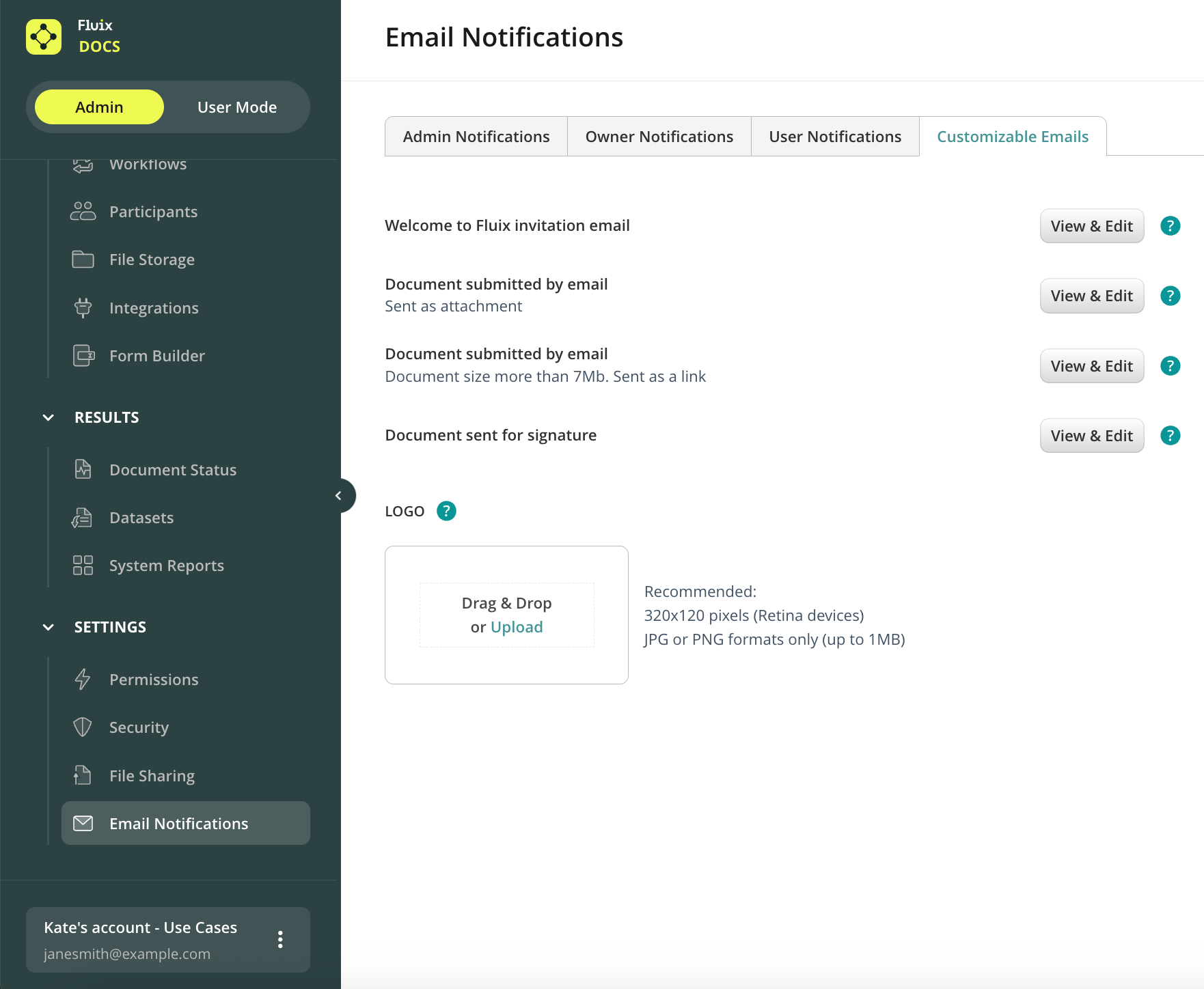Switch to Owner Notifications tab

coord(659,137)
